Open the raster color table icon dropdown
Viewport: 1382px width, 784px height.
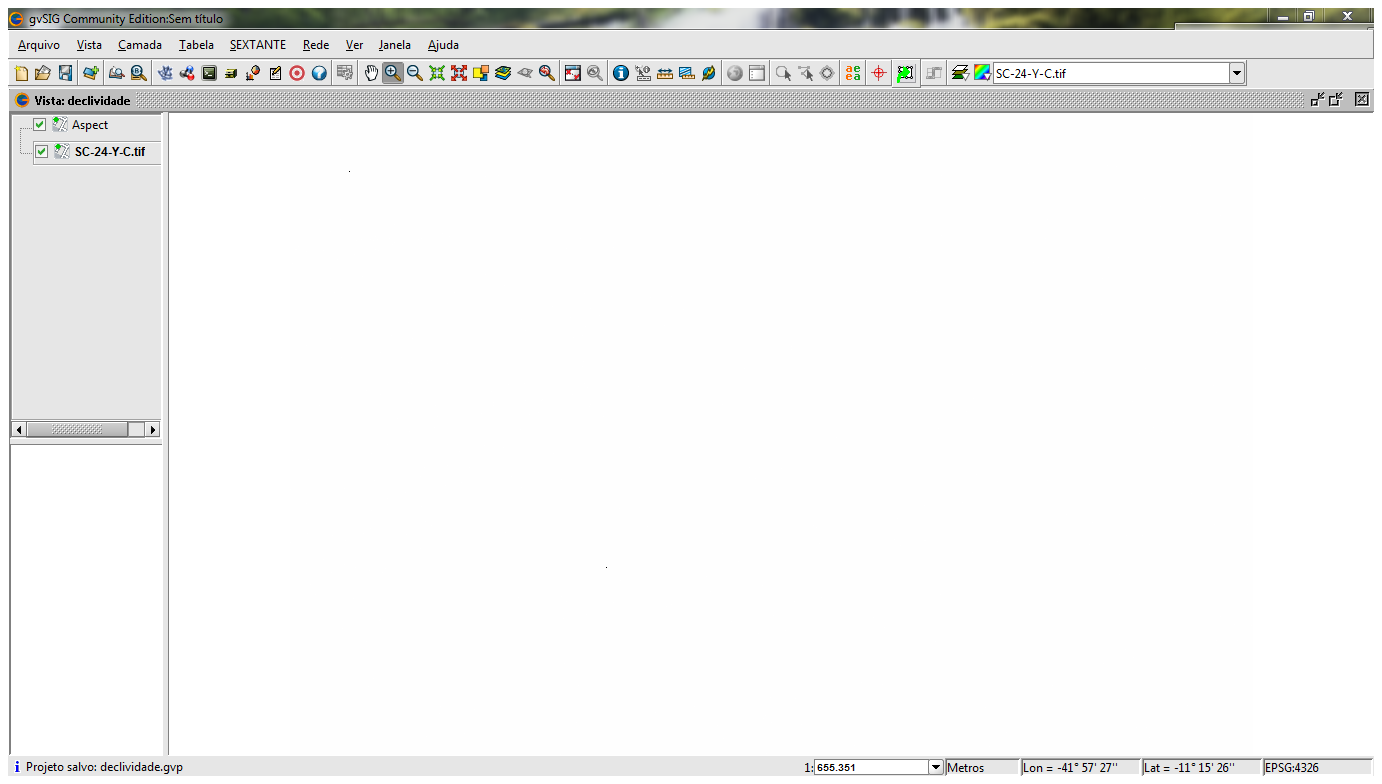coord(982,73)
